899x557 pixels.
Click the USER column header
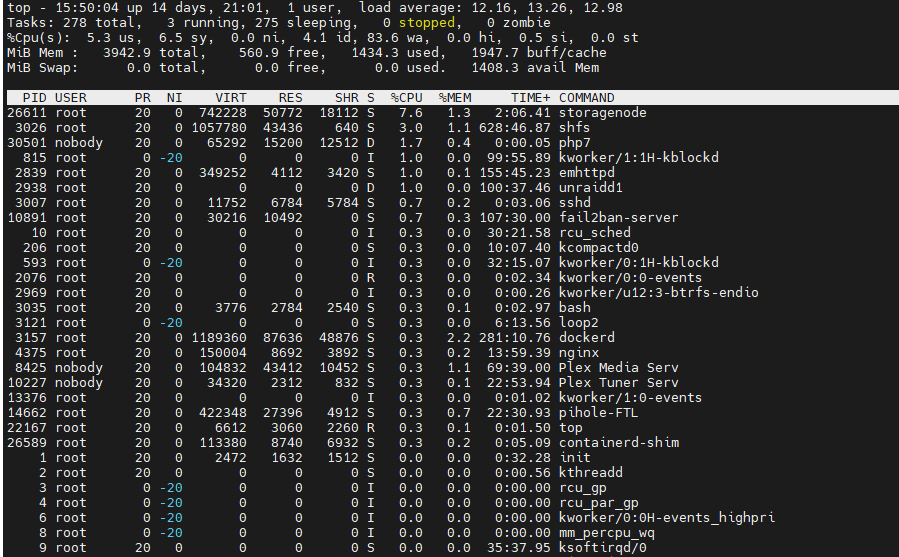click(71, 98)
